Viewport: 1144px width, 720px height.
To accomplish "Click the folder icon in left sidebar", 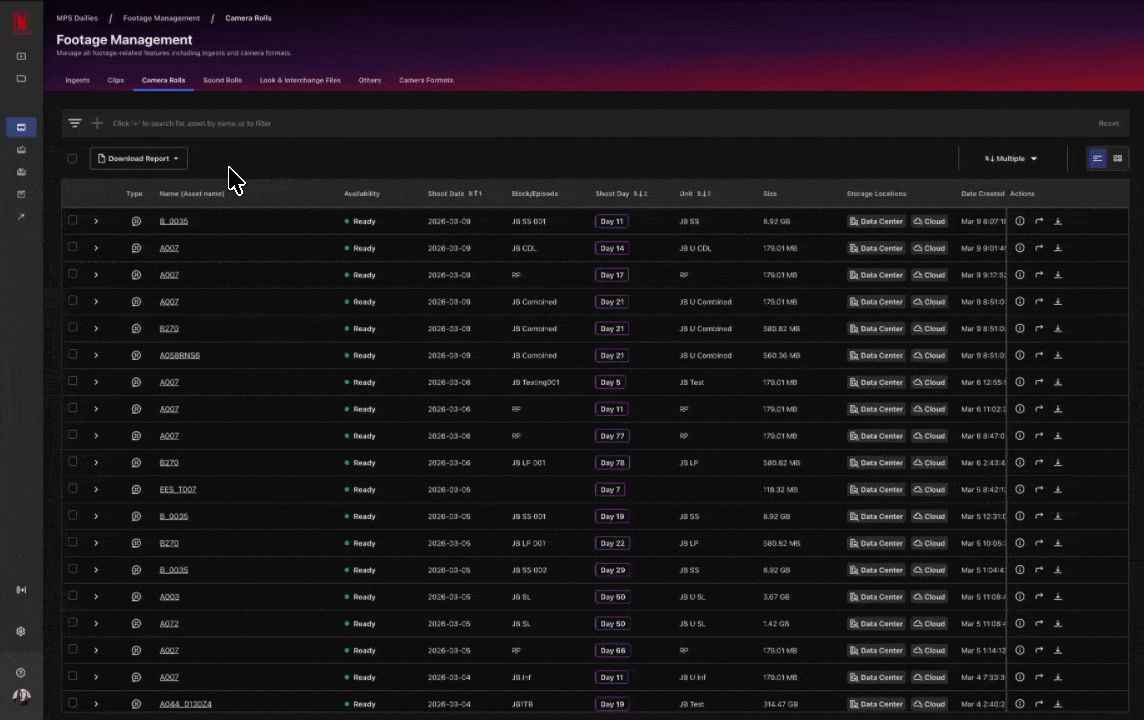I will point(21,78).
